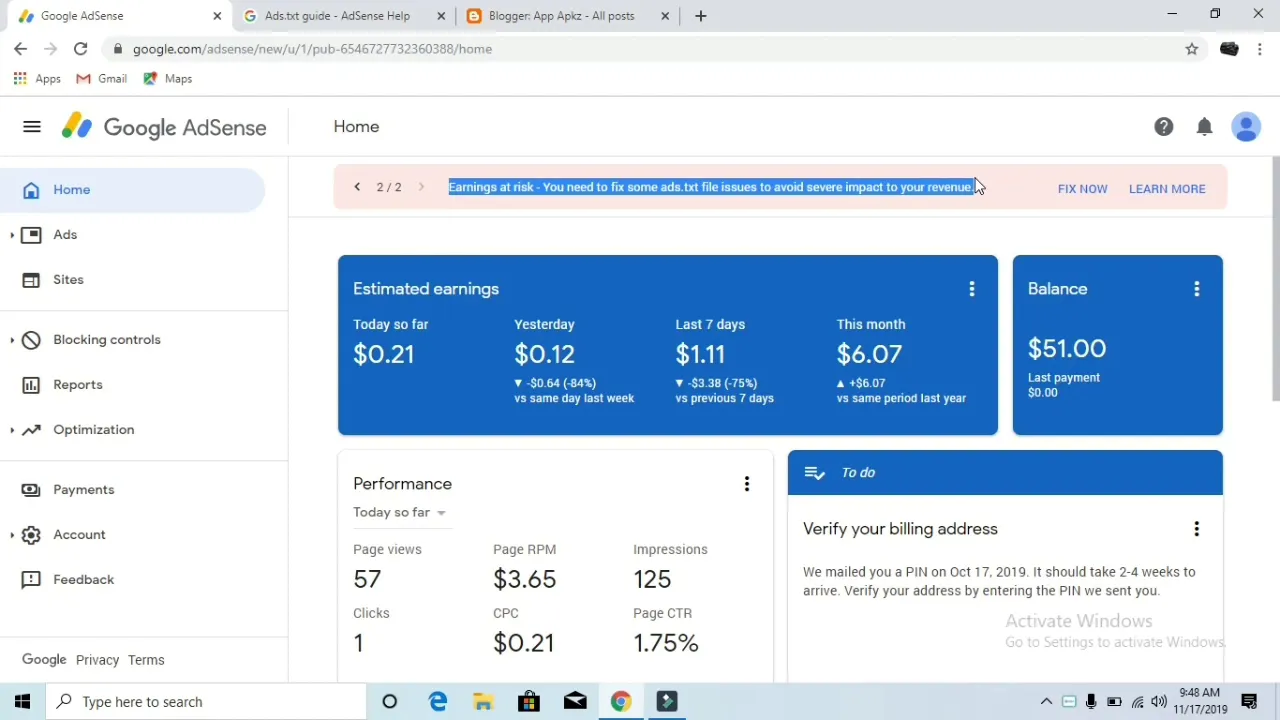
Task: Click the Windows search box
Action: coord(206,702)
